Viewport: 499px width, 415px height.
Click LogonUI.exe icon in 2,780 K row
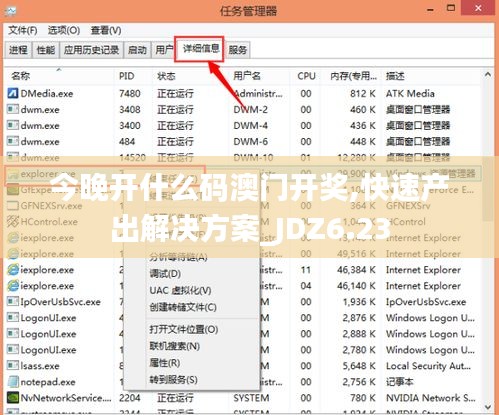click(13, 350)
